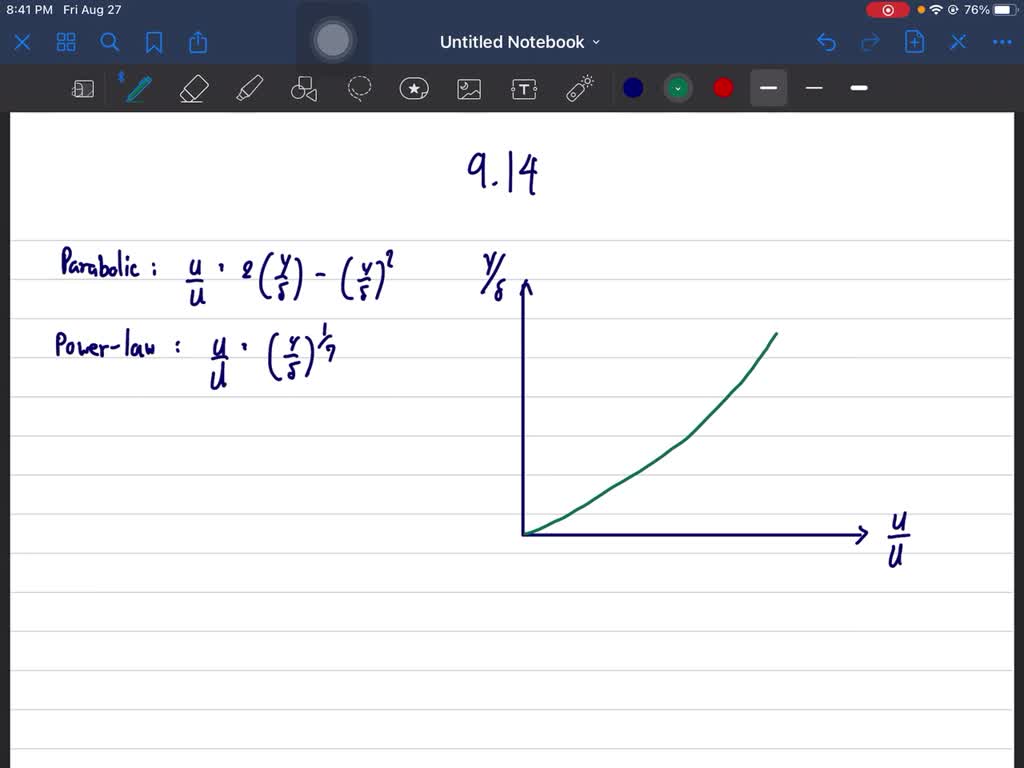The height and width of the screenshot is (768, 1024).
Task: Open the Shapes tool
Action: (x=303, y=88)
